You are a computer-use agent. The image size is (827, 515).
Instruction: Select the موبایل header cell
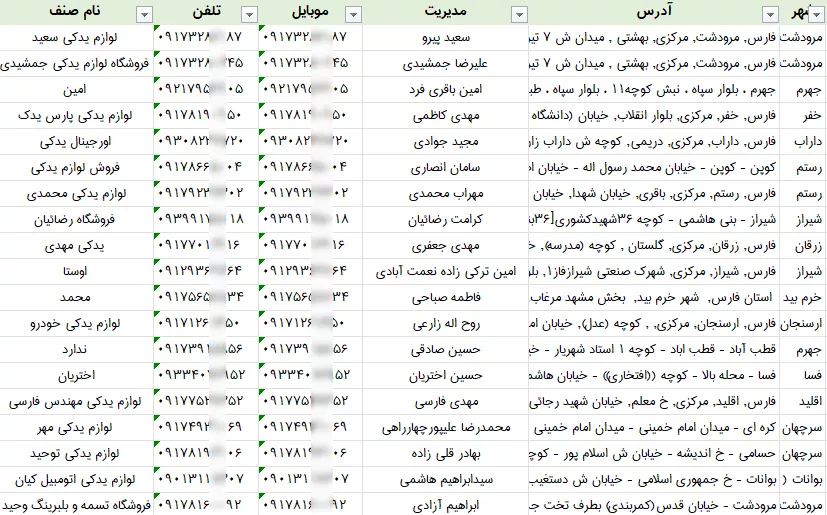coord(311,12)
